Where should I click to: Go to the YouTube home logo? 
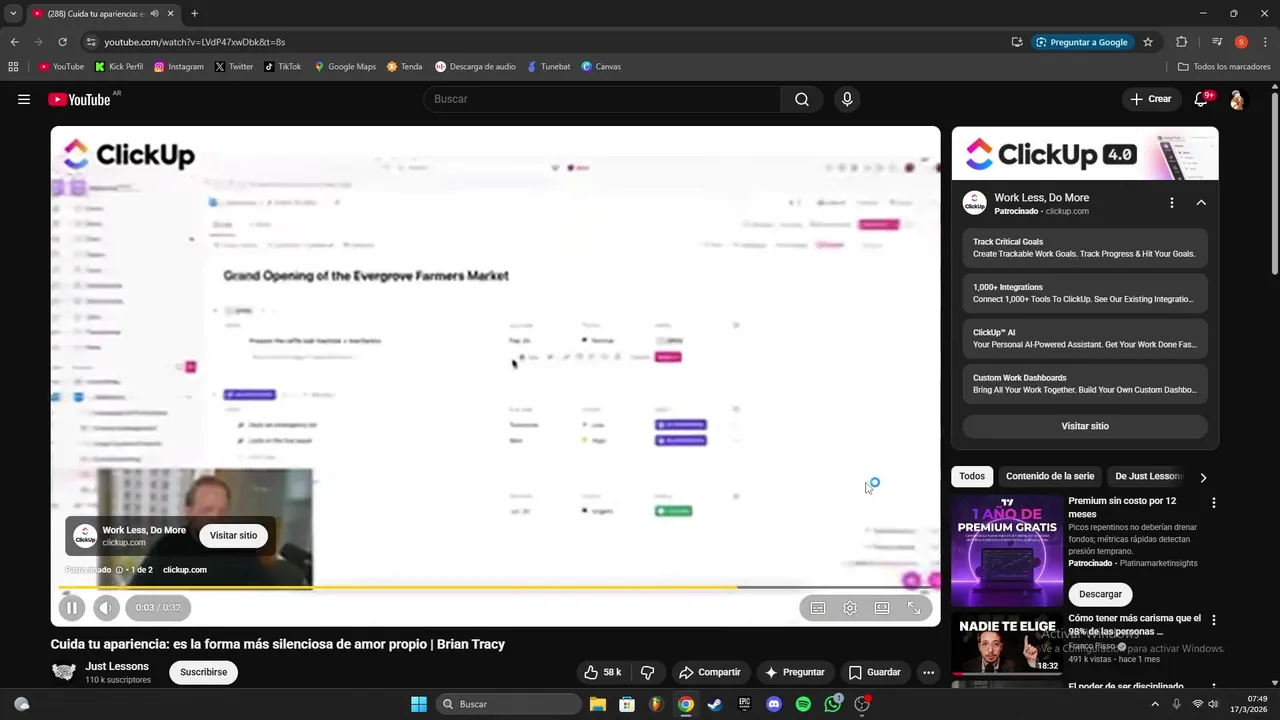(x=79, y=99)
